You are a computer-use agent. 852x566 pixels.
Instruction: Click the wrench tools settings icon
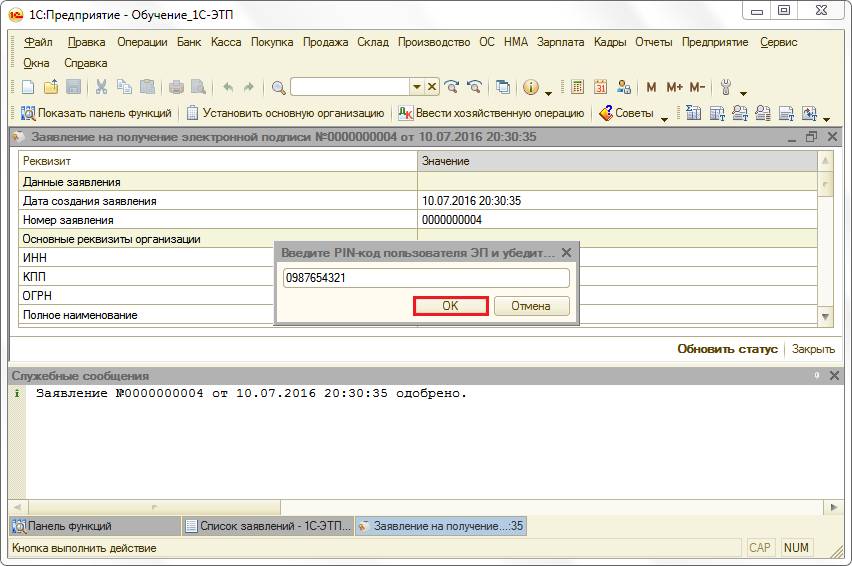726,87
